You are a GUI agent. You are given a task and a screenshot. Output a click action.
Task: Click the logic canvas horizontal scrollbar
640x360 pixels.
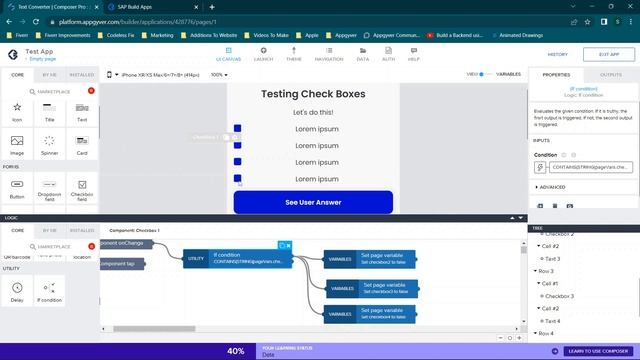(154, 329)
